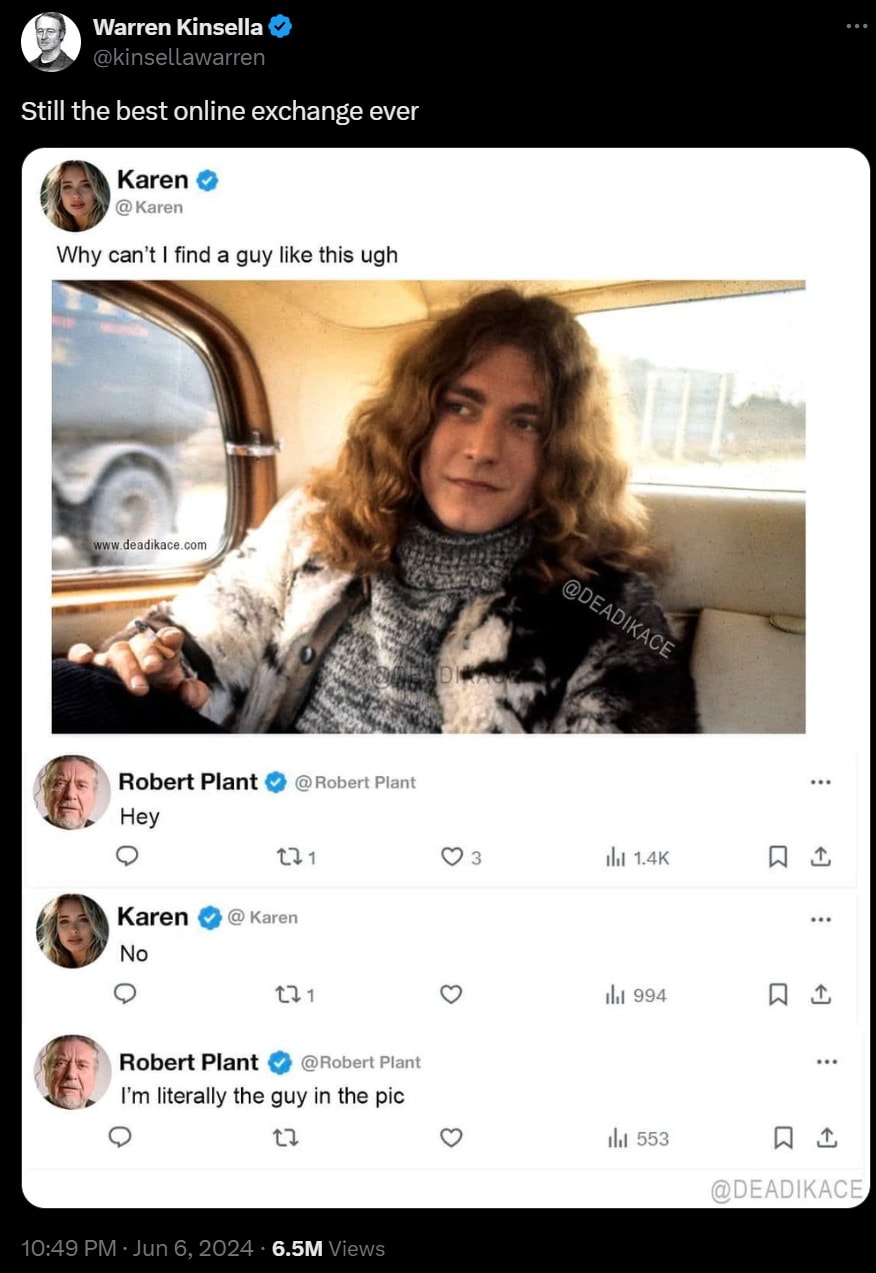The height and width of the screenshot is (1273, 876).
Task: Like Karen's "No" reply
Action: pos(452,994)
